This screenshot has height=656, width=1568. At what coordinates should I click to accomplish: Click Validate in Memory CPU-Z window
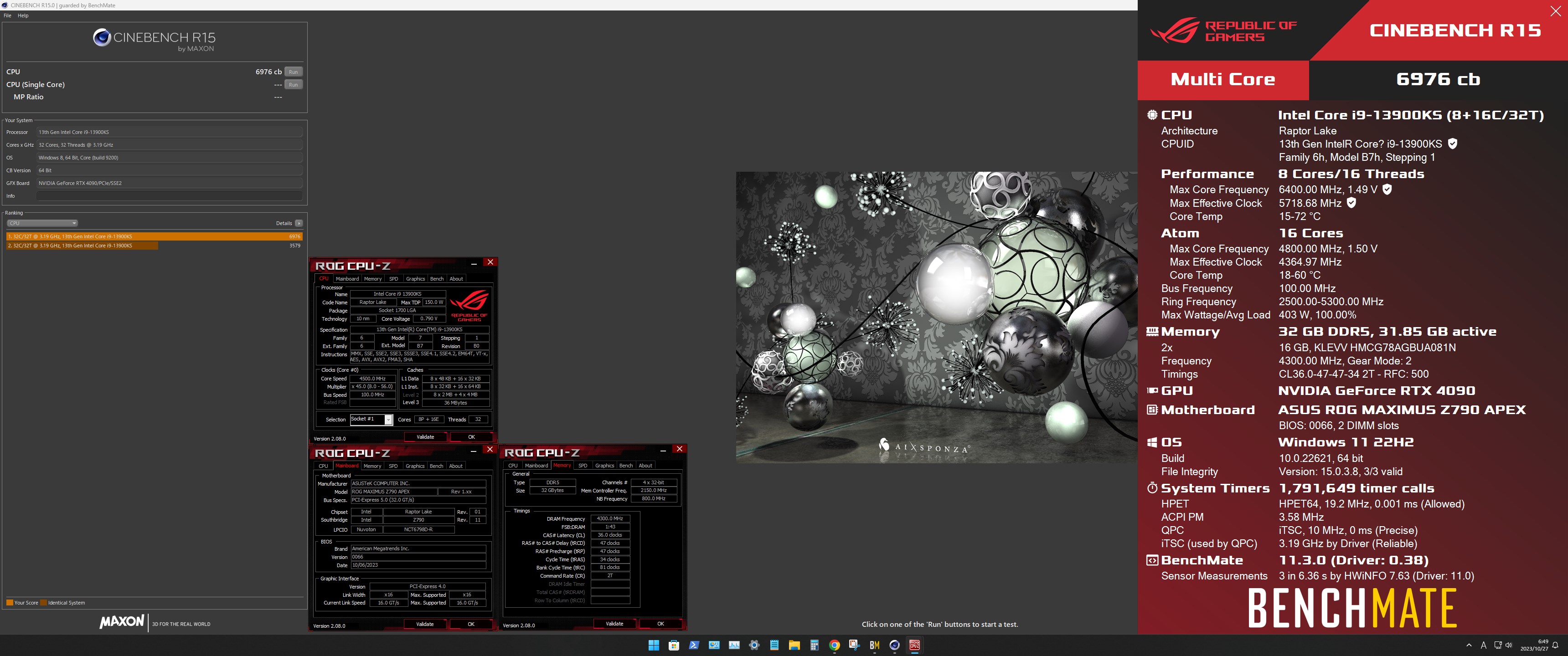click(x=614, y=624)
